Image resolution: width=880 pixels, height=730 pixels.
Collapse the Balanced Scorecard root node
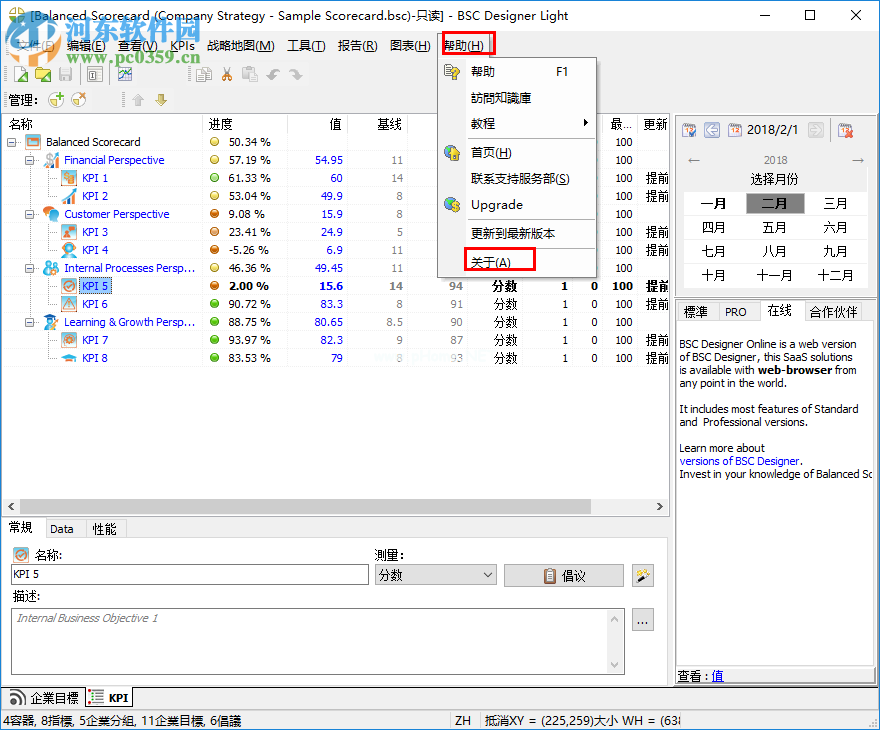(x=10, y=141)
